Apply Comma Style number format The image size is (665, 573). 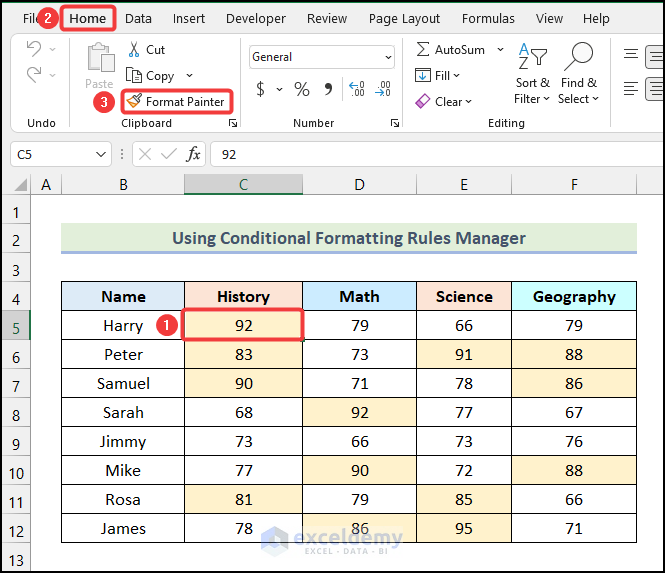[x=328, y=90]
